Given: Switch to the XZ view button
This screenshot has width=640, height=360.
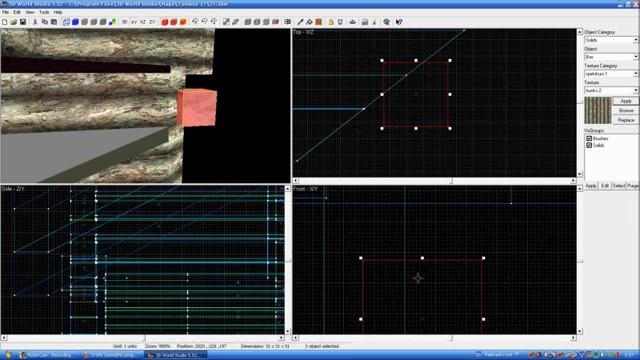Looking at the screenshot, I should pyautogui.click(x=143, y=22).
